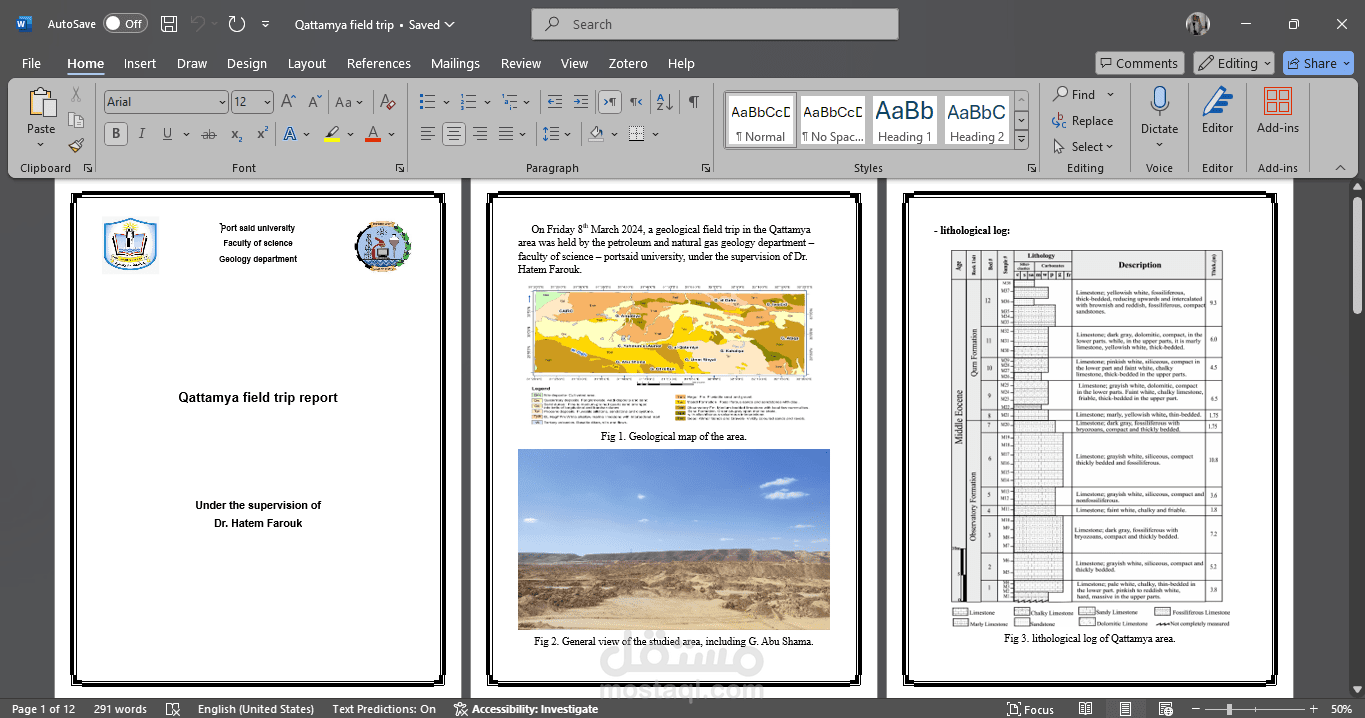Click Focus mode in status bar
The height and width of the screenshot is (718, 1365).
pyautogui.click(x=1029, y=709)
